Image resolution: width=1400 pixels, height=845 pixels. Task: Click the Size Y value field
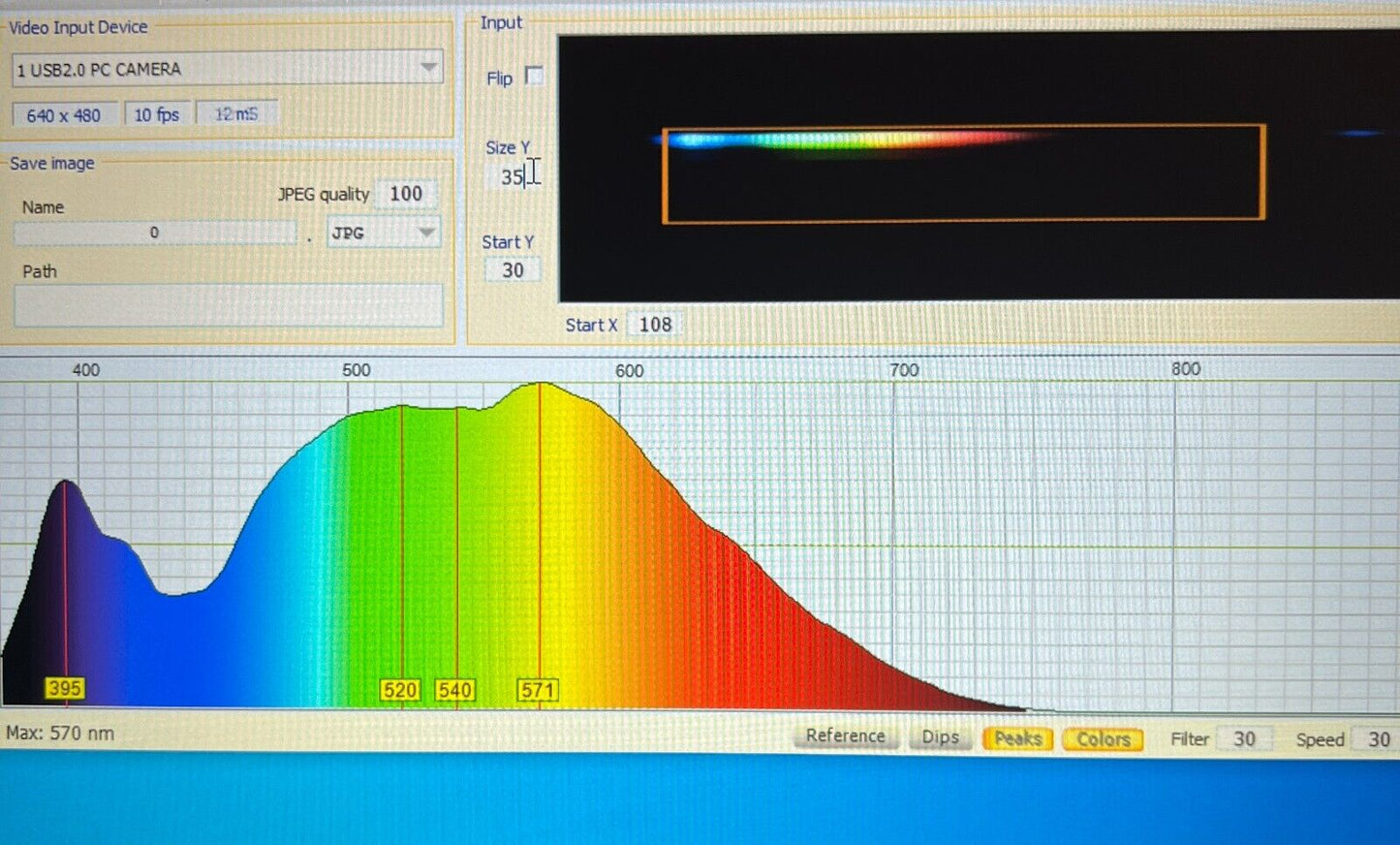(513, 177)
